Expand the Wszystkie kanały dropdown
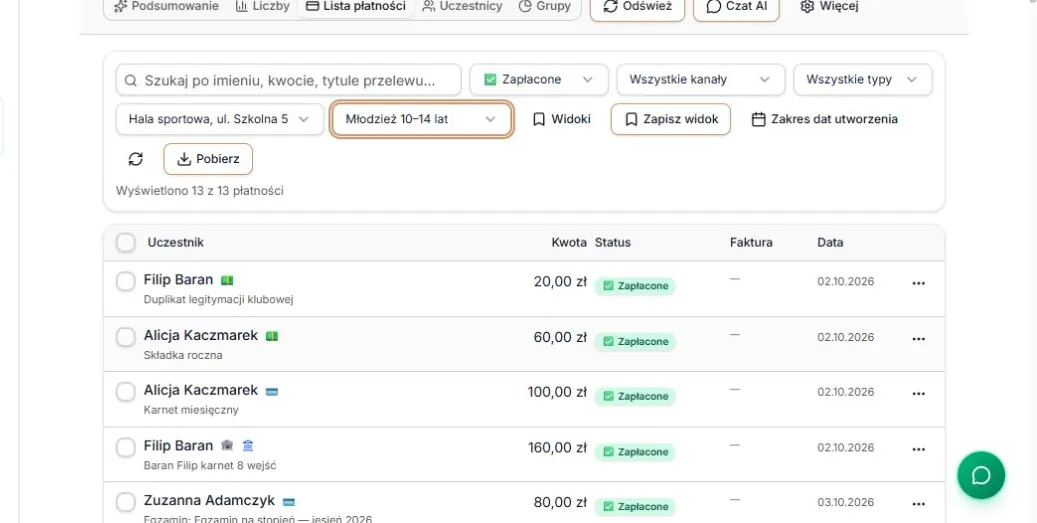Image resolution: width=1037 pixels, height=523 pixels. (x=700, y=79)
